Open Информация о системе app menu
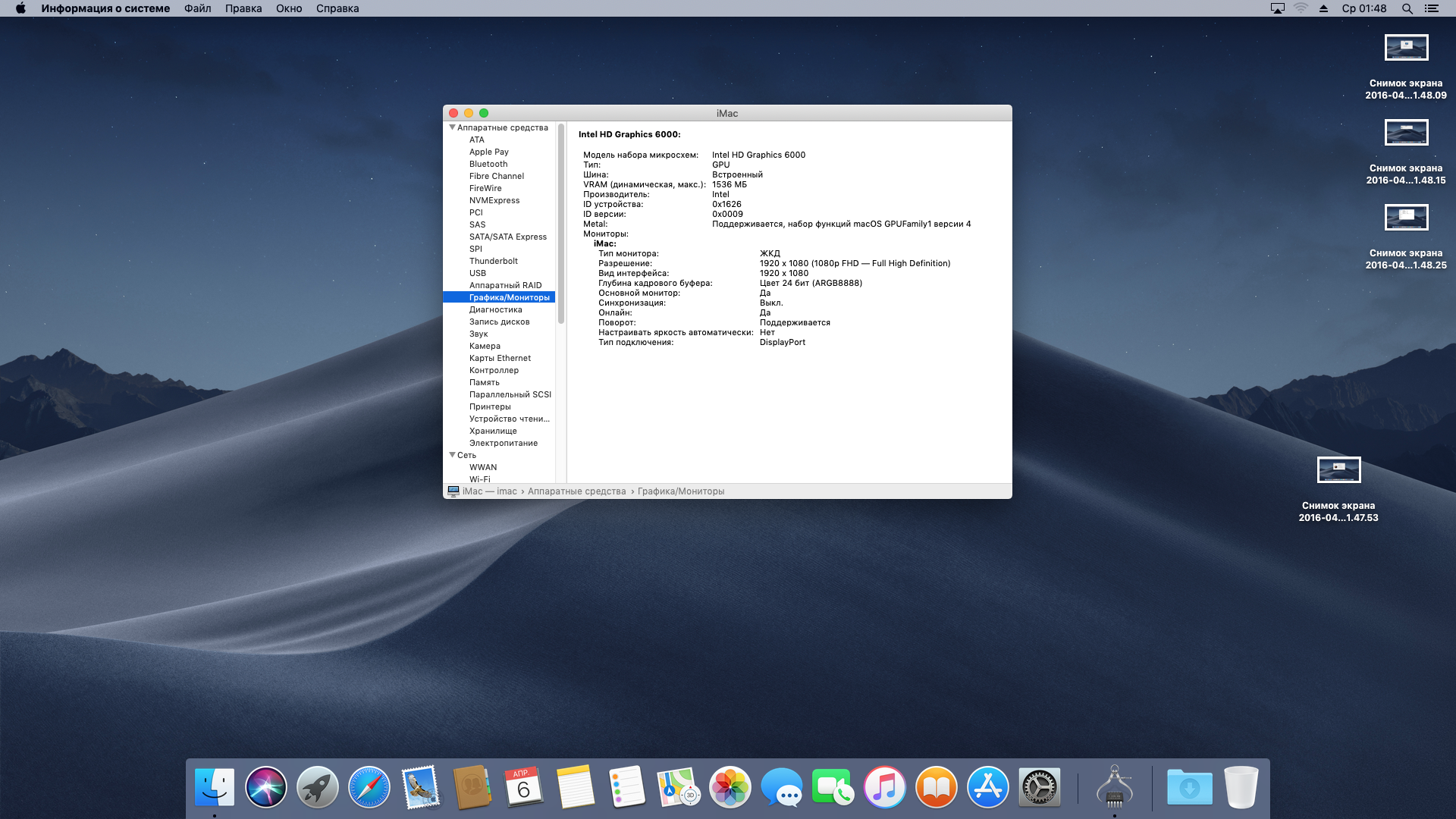Viewport: 1456px width, 819px height. click(105, 8)
